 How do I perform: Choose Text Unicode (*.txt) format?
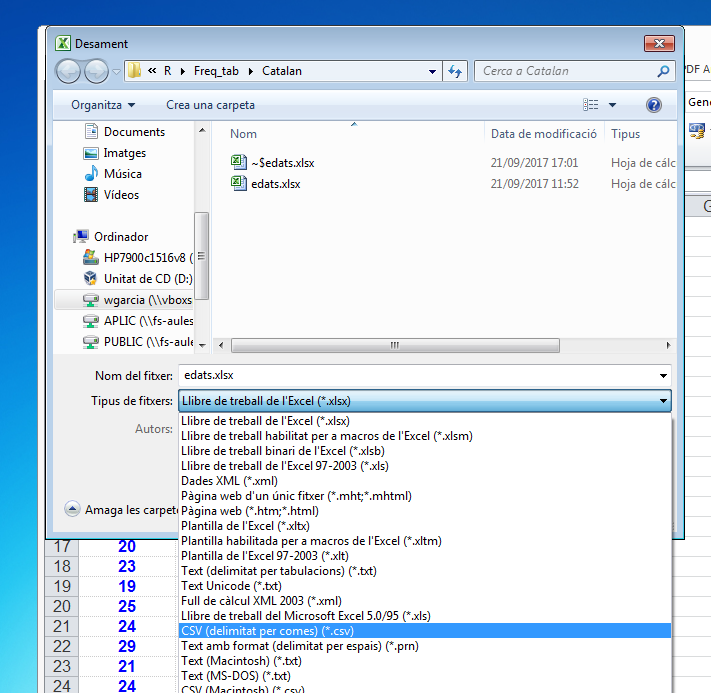tap(425, 586)
